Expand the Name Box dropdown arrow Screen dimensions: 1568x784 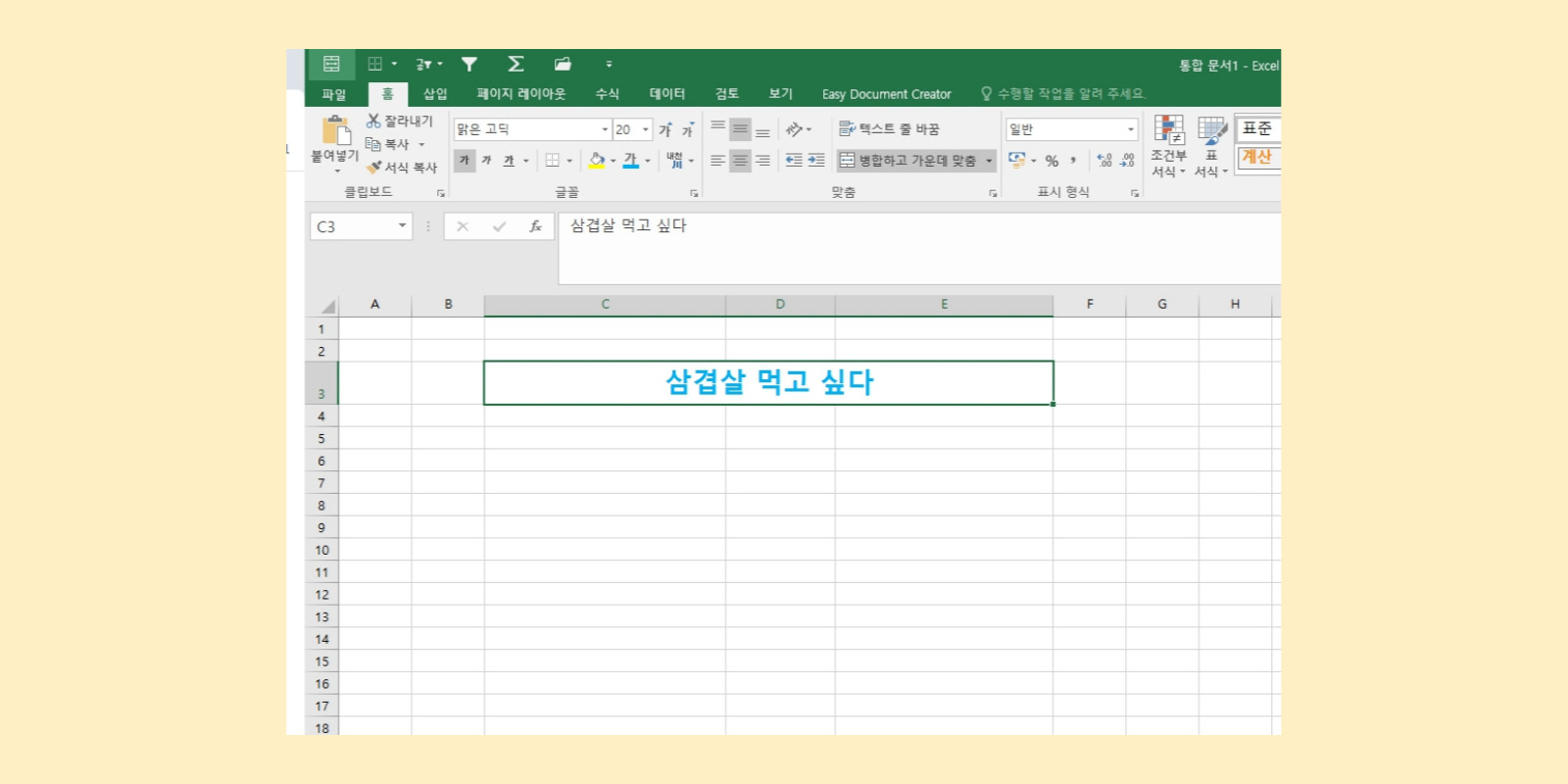tap(402, 226)
